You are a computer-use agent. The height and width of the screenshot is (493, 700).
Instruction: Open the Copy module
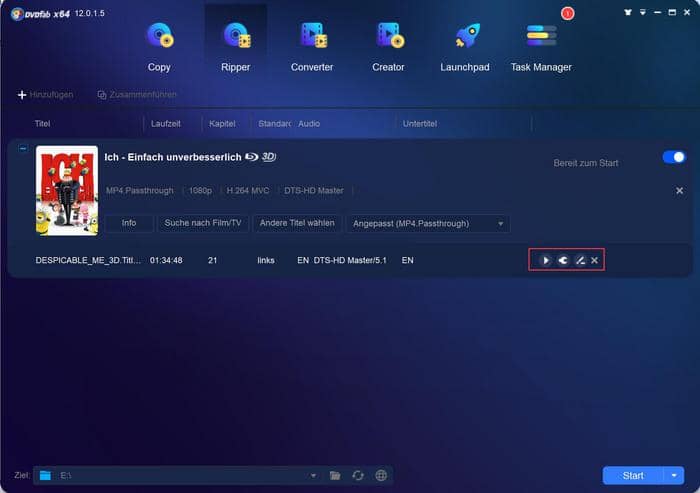tap(159, 47)
